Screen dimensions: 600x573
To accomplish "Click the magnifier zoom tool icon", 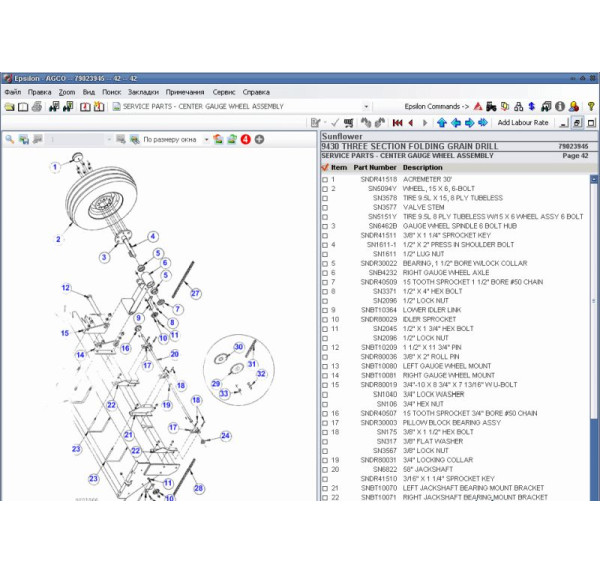I will [x=10, y=139].
